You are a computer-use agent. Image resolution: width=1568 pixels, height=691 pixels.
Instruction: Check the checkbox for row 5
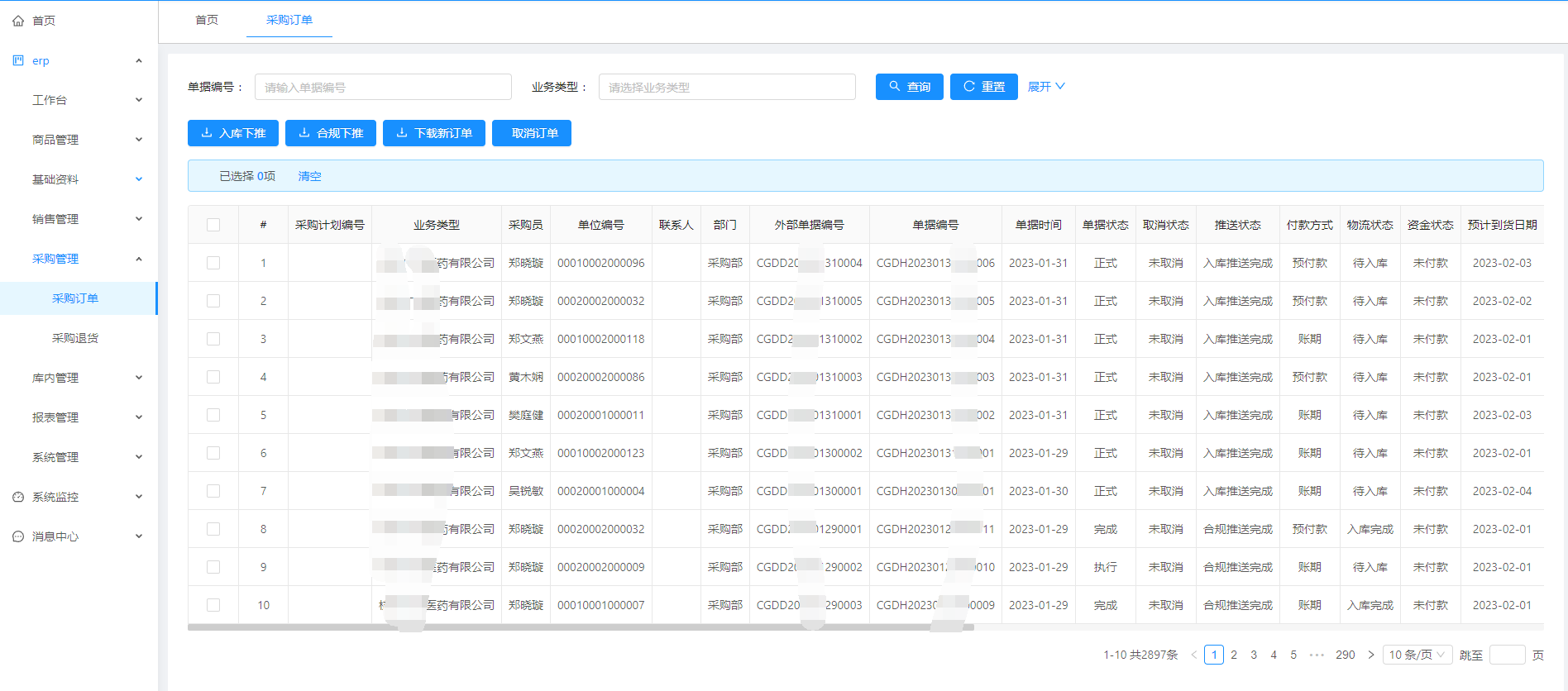pos(213,415)
